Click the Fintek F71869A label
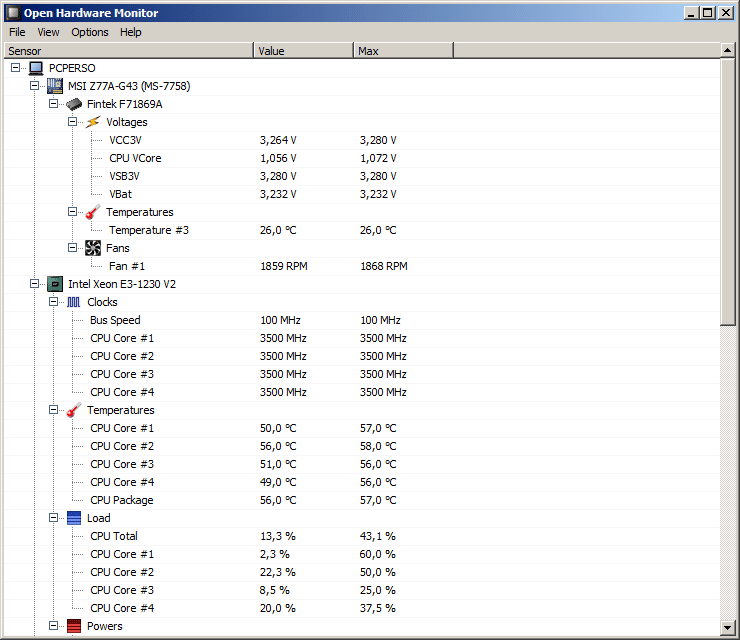740x640 pixels. (125, 104)
